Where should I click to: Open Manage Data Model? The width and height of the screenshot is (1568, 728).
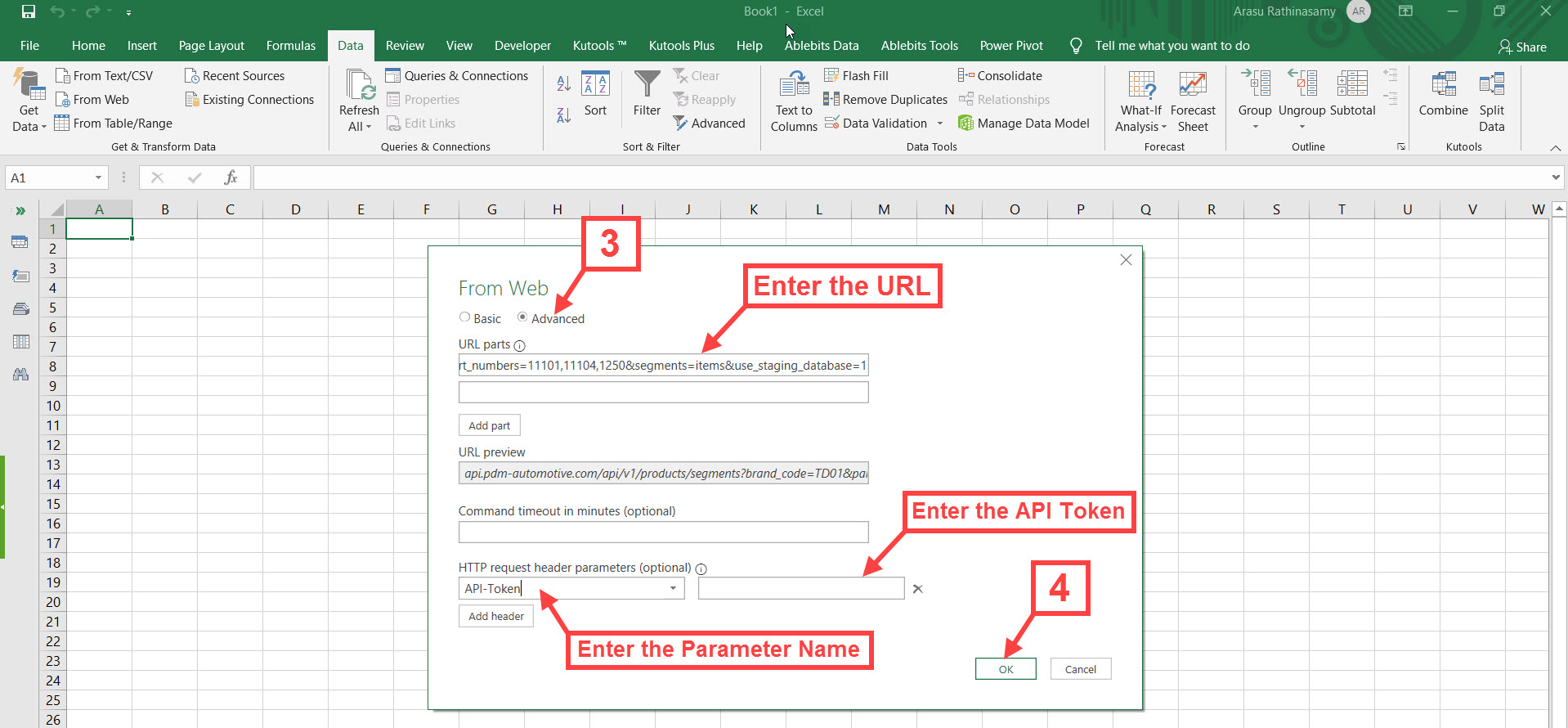pos(1024,123)
